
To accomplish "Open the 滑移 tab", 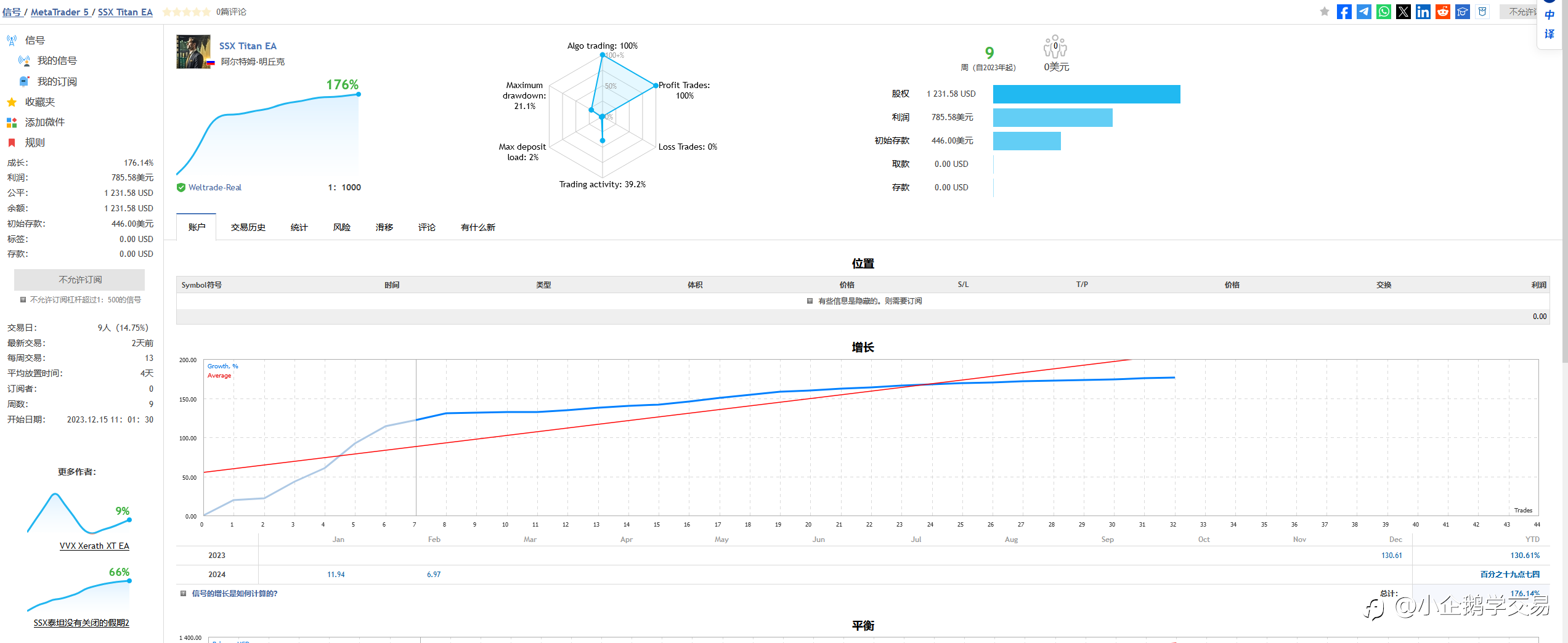I will tap(384, 227).
